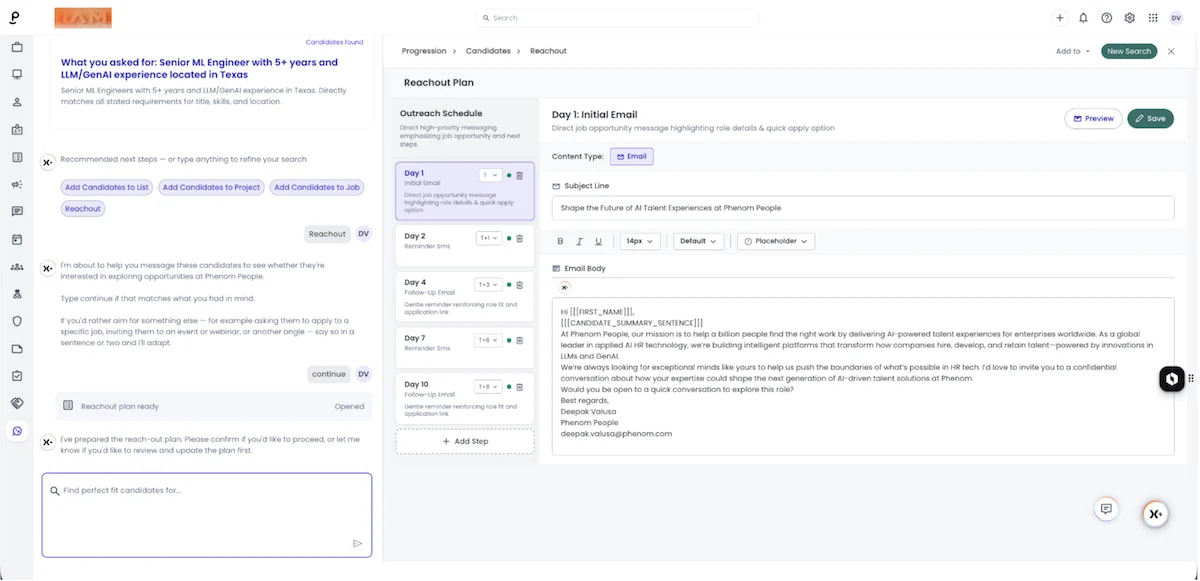Screen dimensions: 1200x581
Task: Send the chat message with arrow icon
Action: (x=357, y=544)
